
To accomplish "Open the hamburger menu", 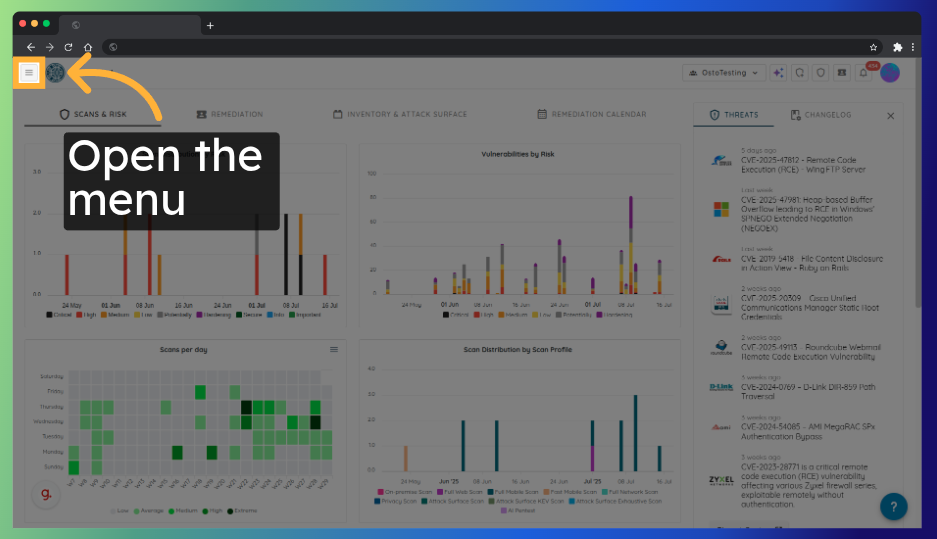I will [x=29, y=73].
